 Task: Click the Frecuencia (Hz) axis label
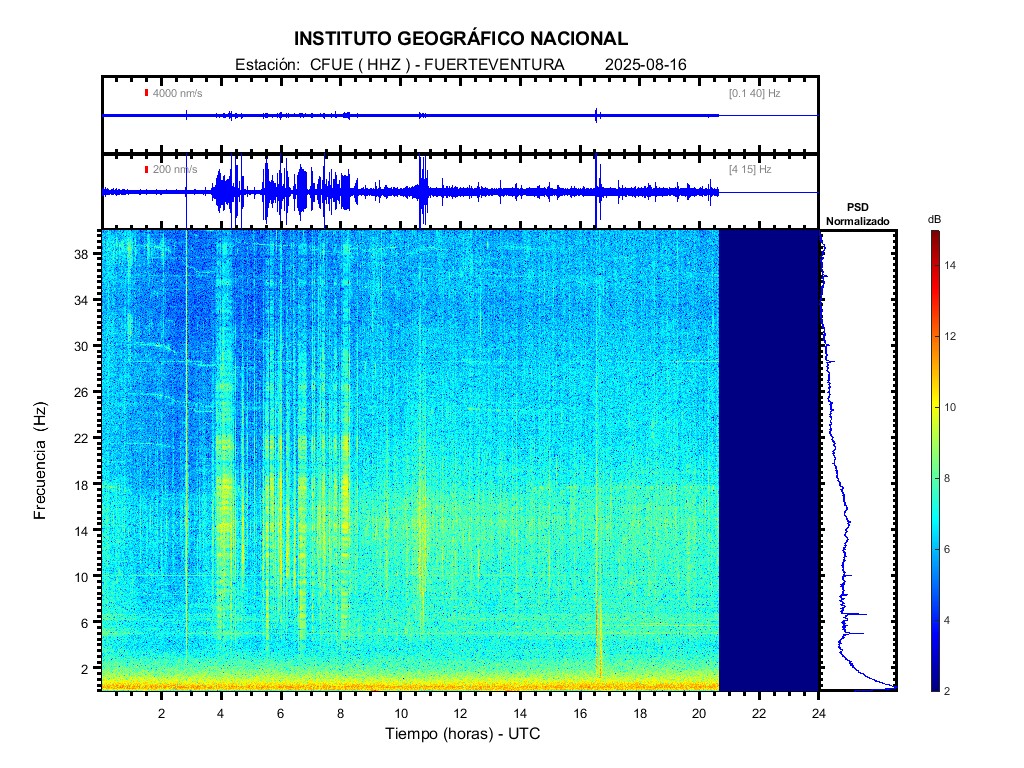[40, 460]
